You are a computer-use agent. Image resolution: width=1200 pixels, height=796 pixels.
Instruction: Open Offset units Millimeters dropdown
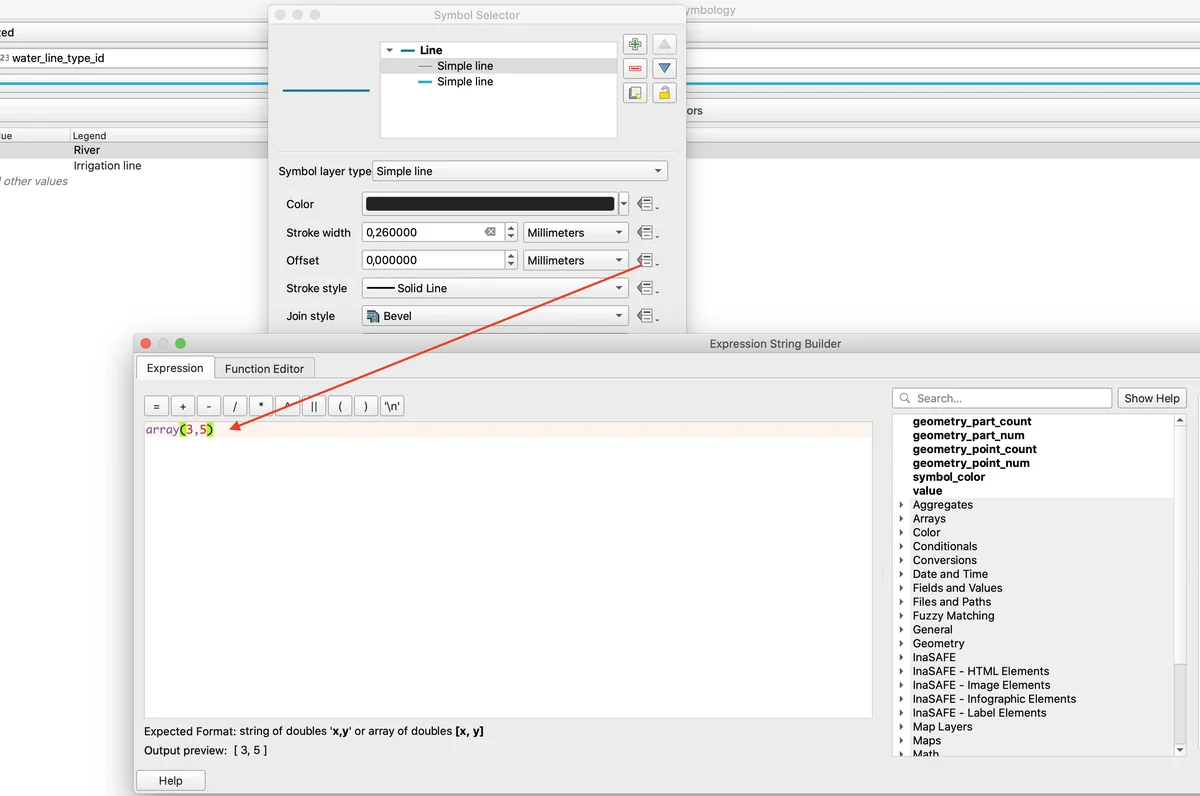(575, 260)
